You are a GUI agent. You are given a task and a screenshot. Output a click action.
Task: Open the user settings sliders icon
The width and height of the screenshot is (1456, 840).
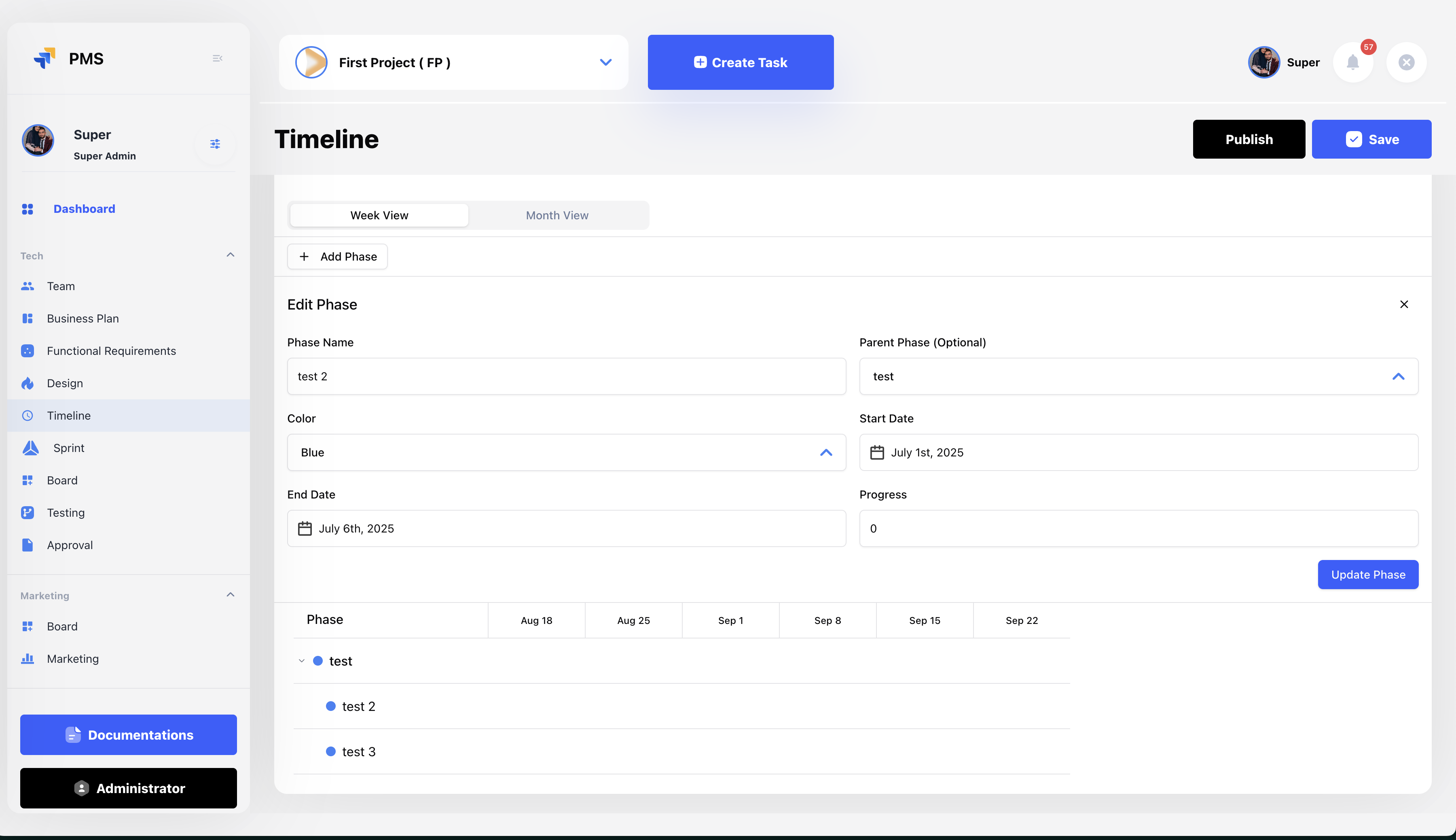[215, 144]
